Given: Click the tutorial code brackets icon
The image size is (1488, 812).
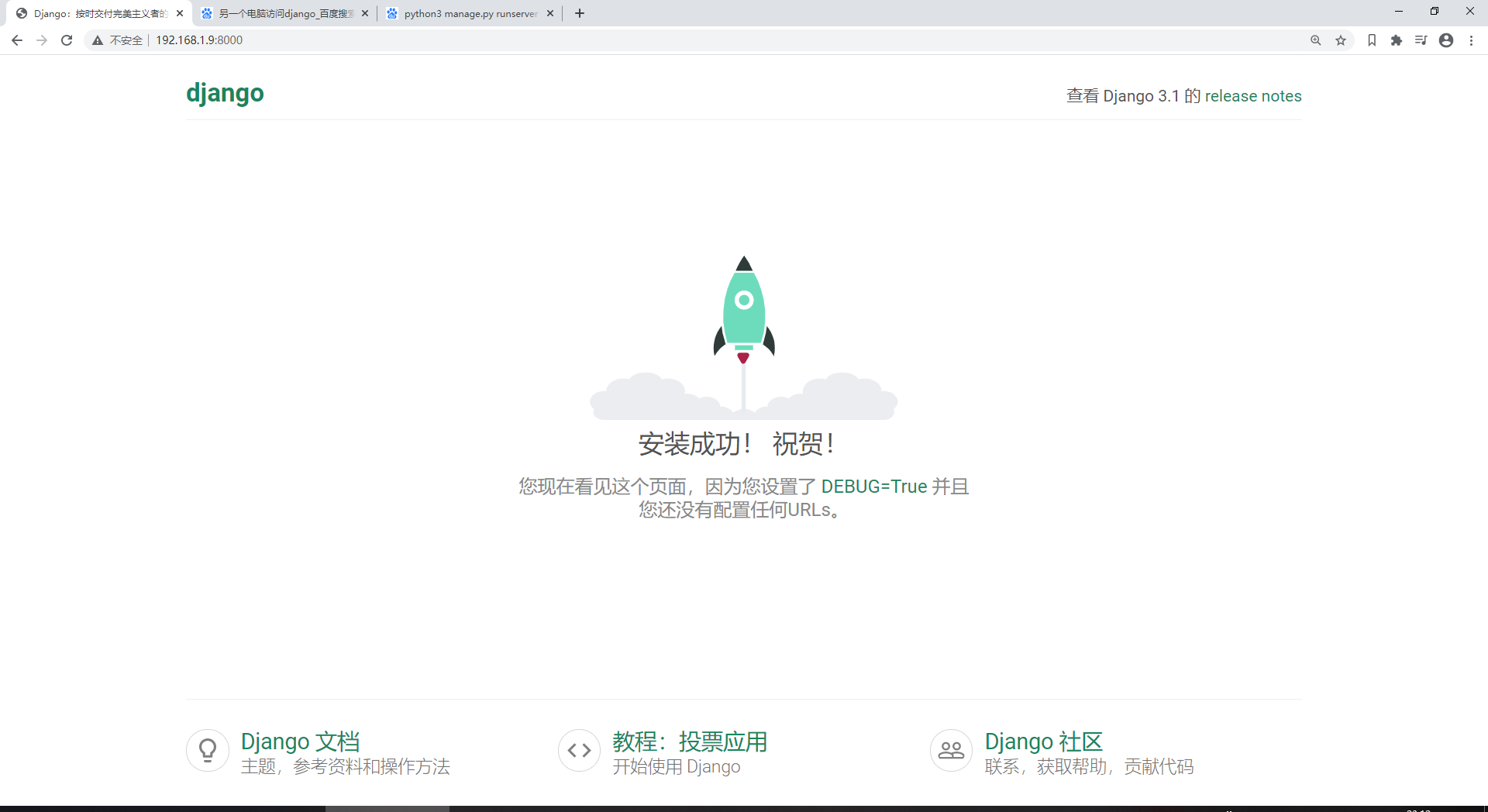Looking at the screenshot, I should (x=579, y=750).
